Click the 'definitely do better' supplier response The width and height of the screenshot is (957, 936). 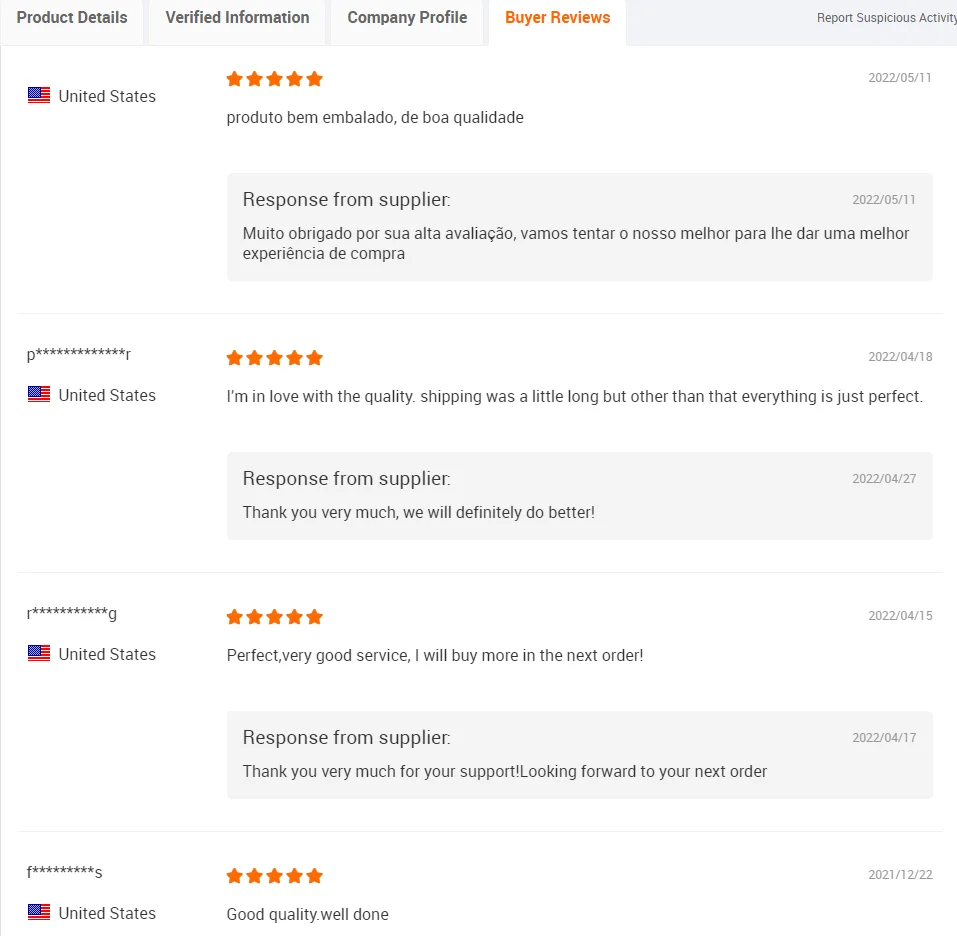click(418, 512)
